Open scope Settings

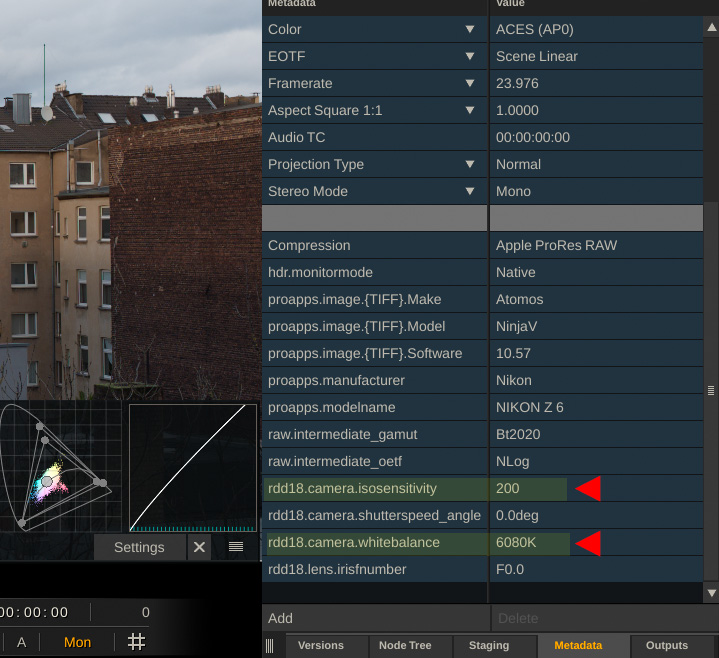(x=139, y=547)
